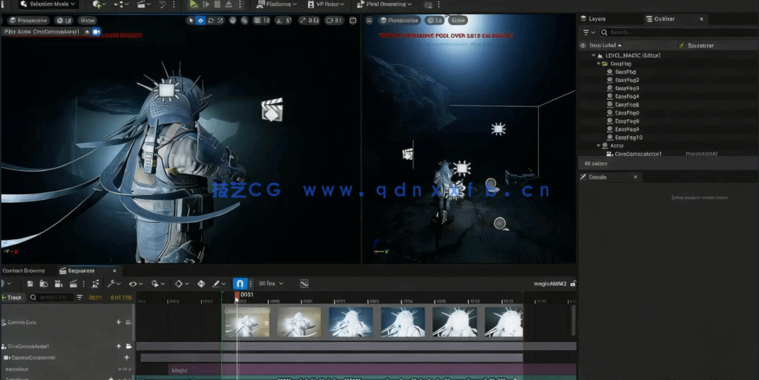Sort by Item Label column
The image size is (759, 380).
click(606, 46)
